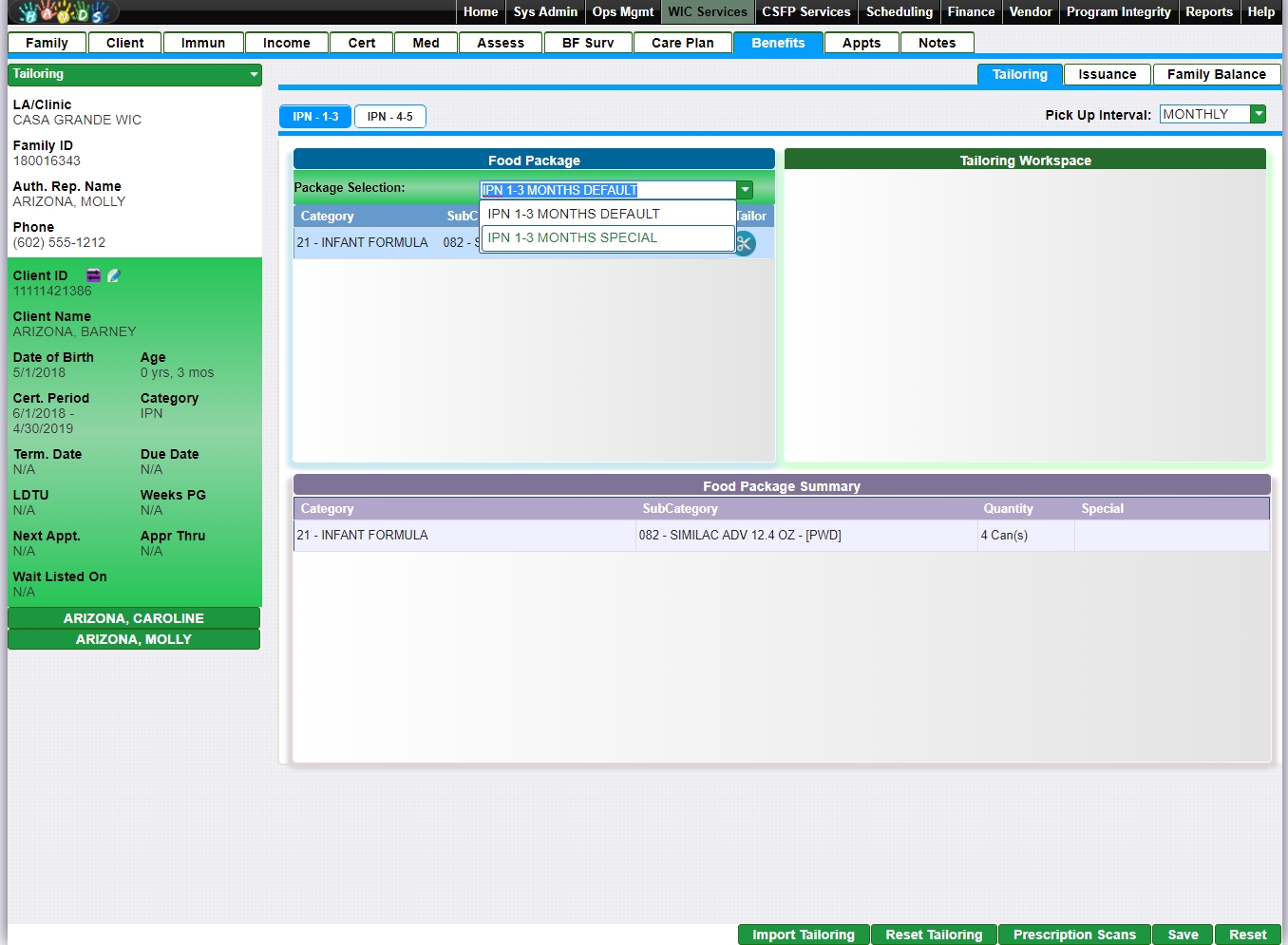Expand the Tailoring sidebar panel dropdown
The height and width of the screenshot is (945, 1288).
(254, 74)
